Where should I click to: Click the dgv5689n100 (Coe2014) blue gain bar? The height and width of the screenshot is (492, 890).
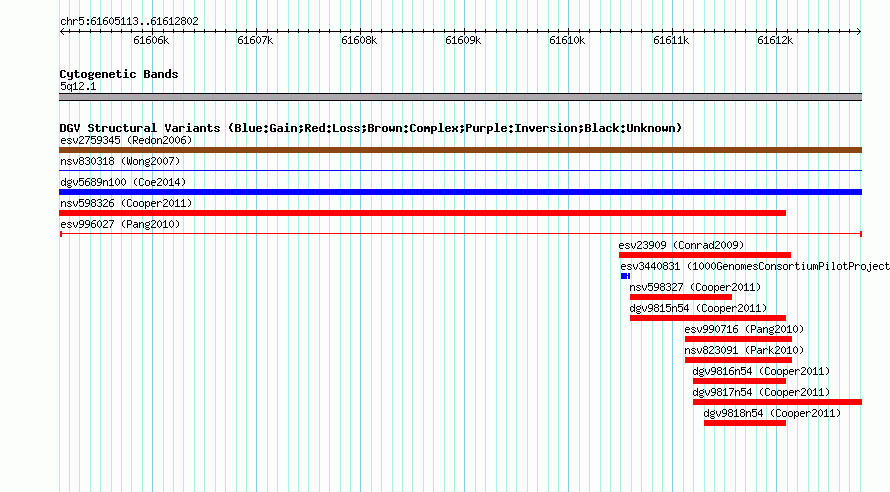(x=460, y=192)
